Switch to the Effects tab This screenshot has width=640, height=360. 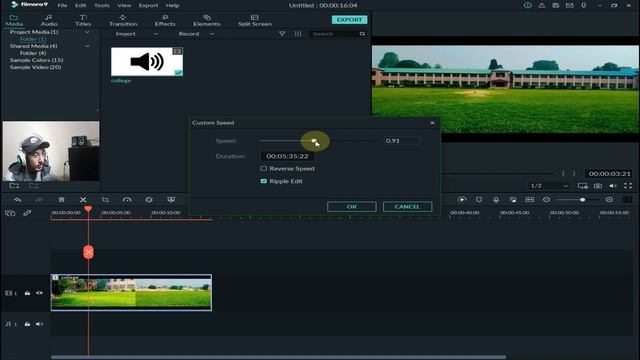coord(165,20)
